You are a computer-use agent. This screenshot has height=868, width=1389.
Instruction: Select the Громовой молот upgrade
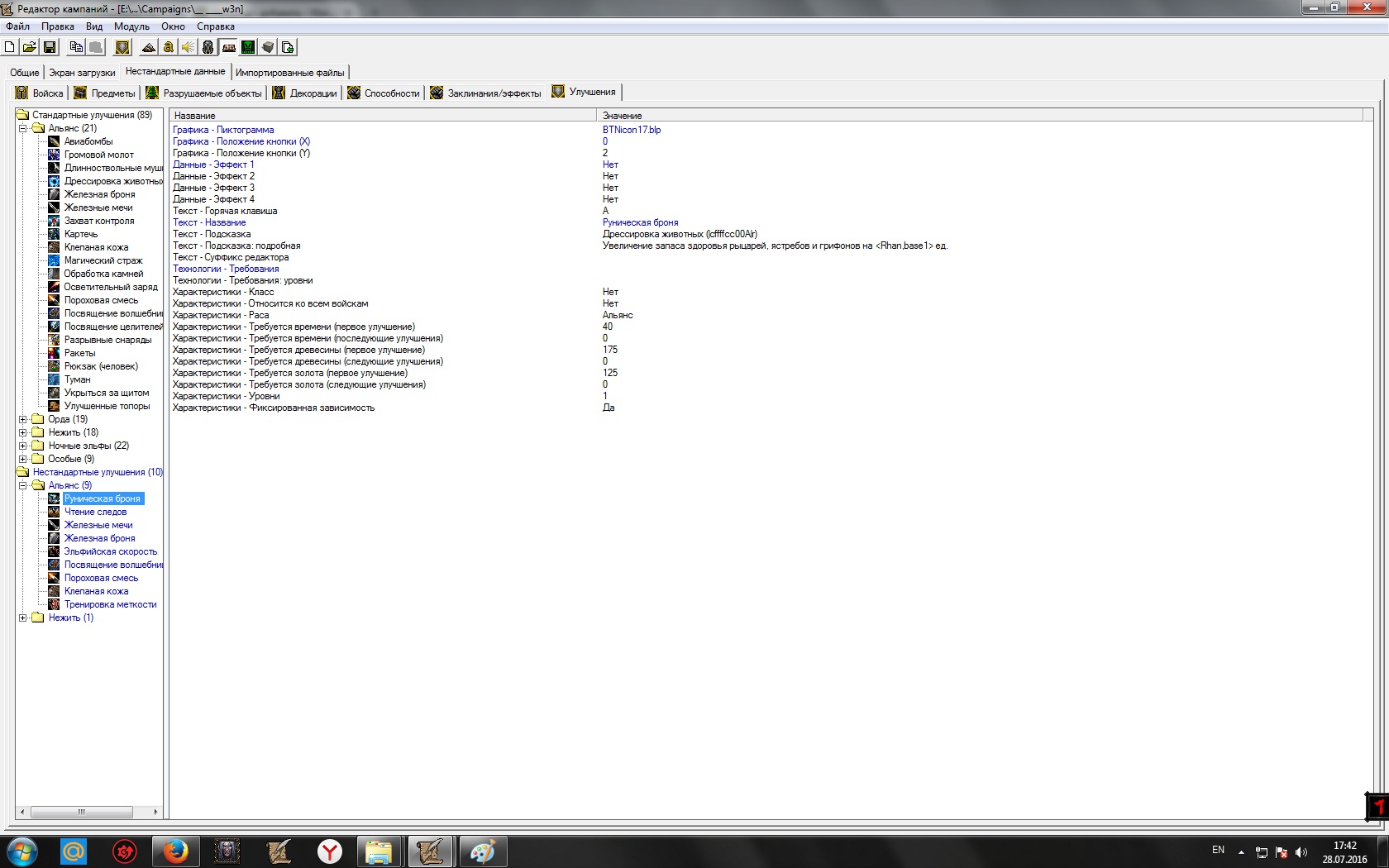(x=99, y=155)
